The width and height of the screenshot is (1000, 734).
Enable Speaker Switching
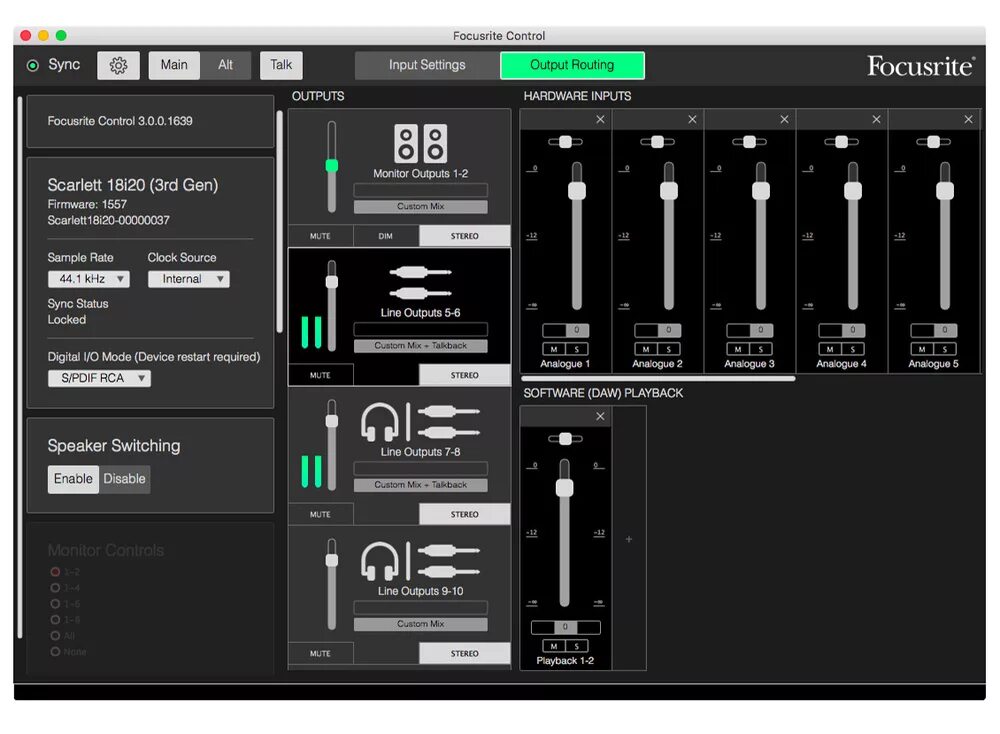[73, 479]
